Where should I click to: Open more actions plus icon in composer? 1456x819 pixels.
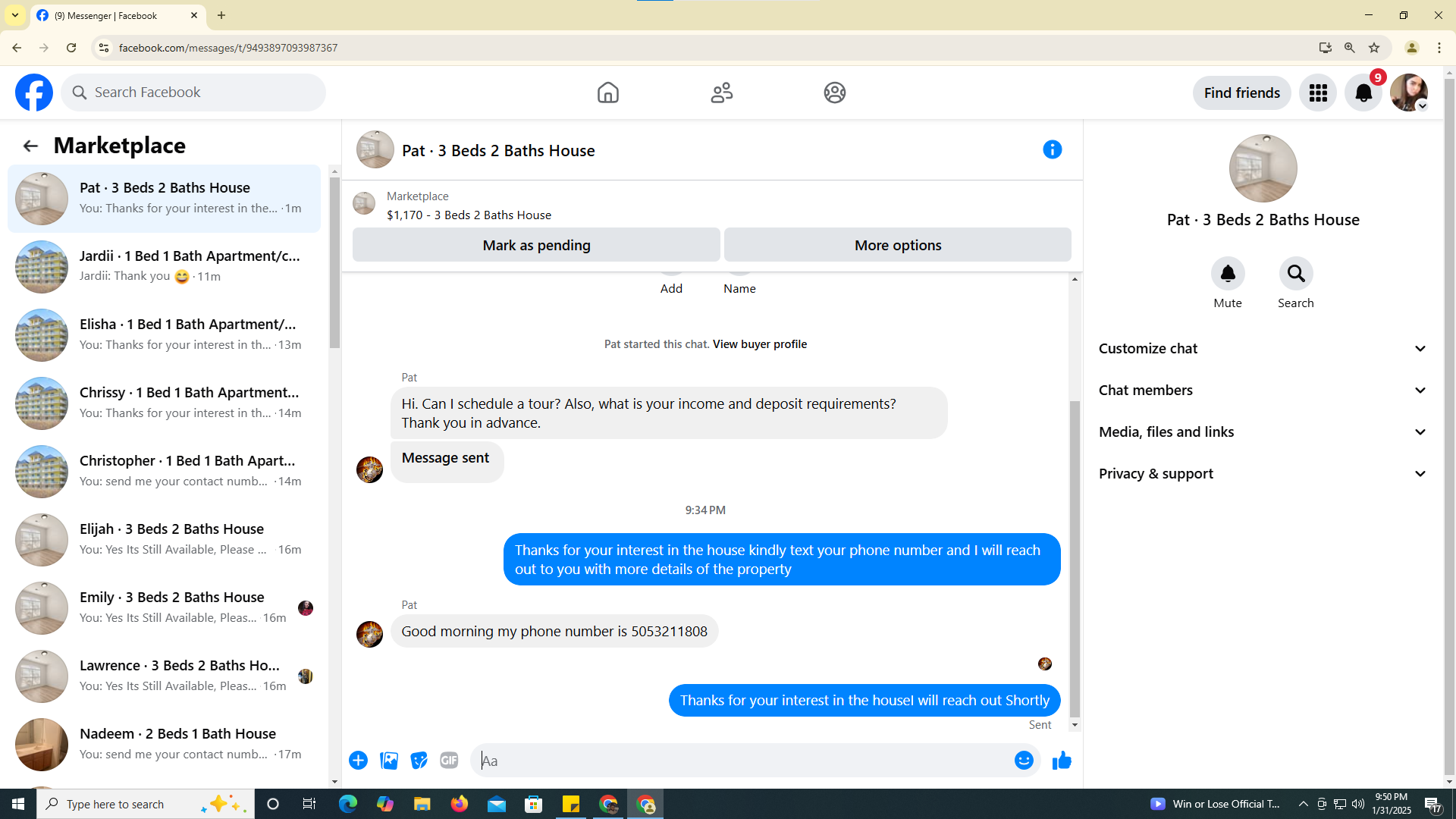pyautogui.click(x=358, y=760)
